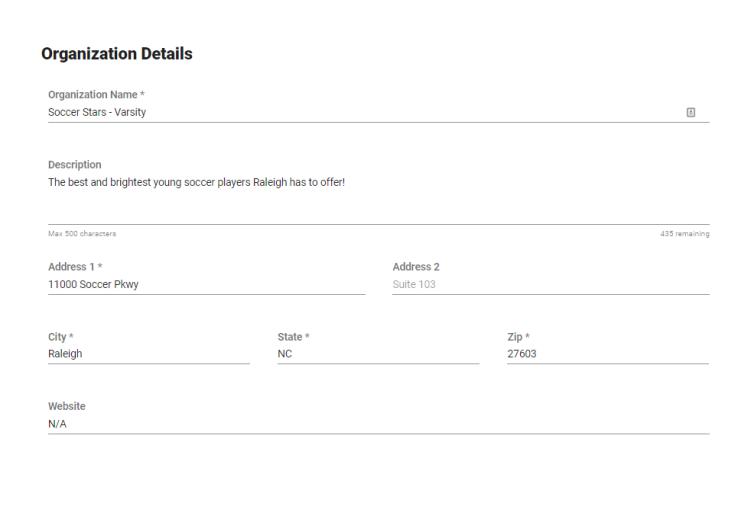751x509 pixels.
Task: Click the Website label
Action: click(67, 406)
